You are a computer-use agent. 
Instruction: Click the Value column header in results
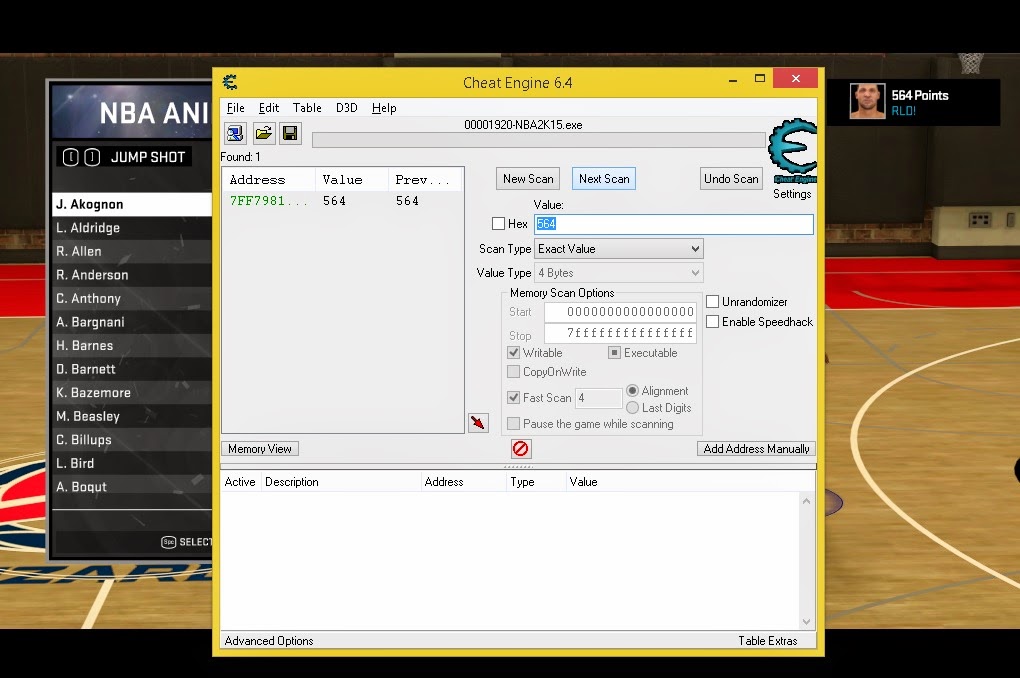tap(351, 180)
